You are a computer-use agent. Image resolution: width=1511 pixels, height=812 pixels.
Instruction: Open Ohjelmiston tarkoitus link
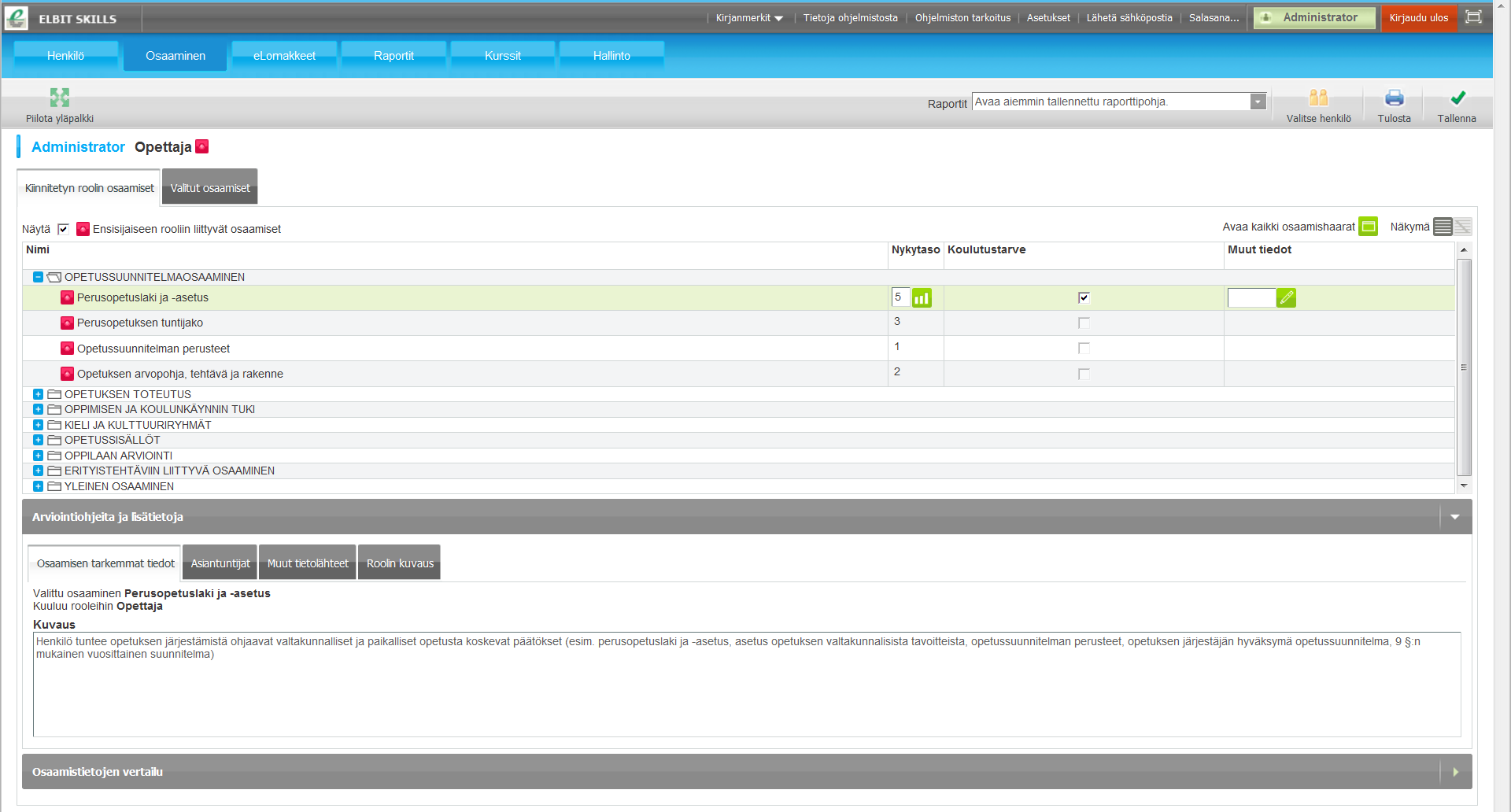pyautogui.click(x=962, y=18)
